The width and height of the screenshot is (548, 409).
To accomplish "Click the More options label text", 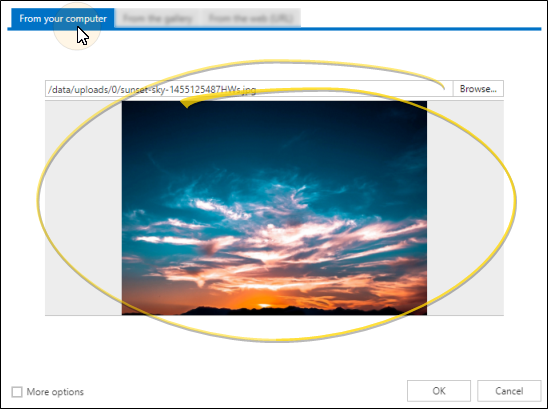I will (55, 392).
